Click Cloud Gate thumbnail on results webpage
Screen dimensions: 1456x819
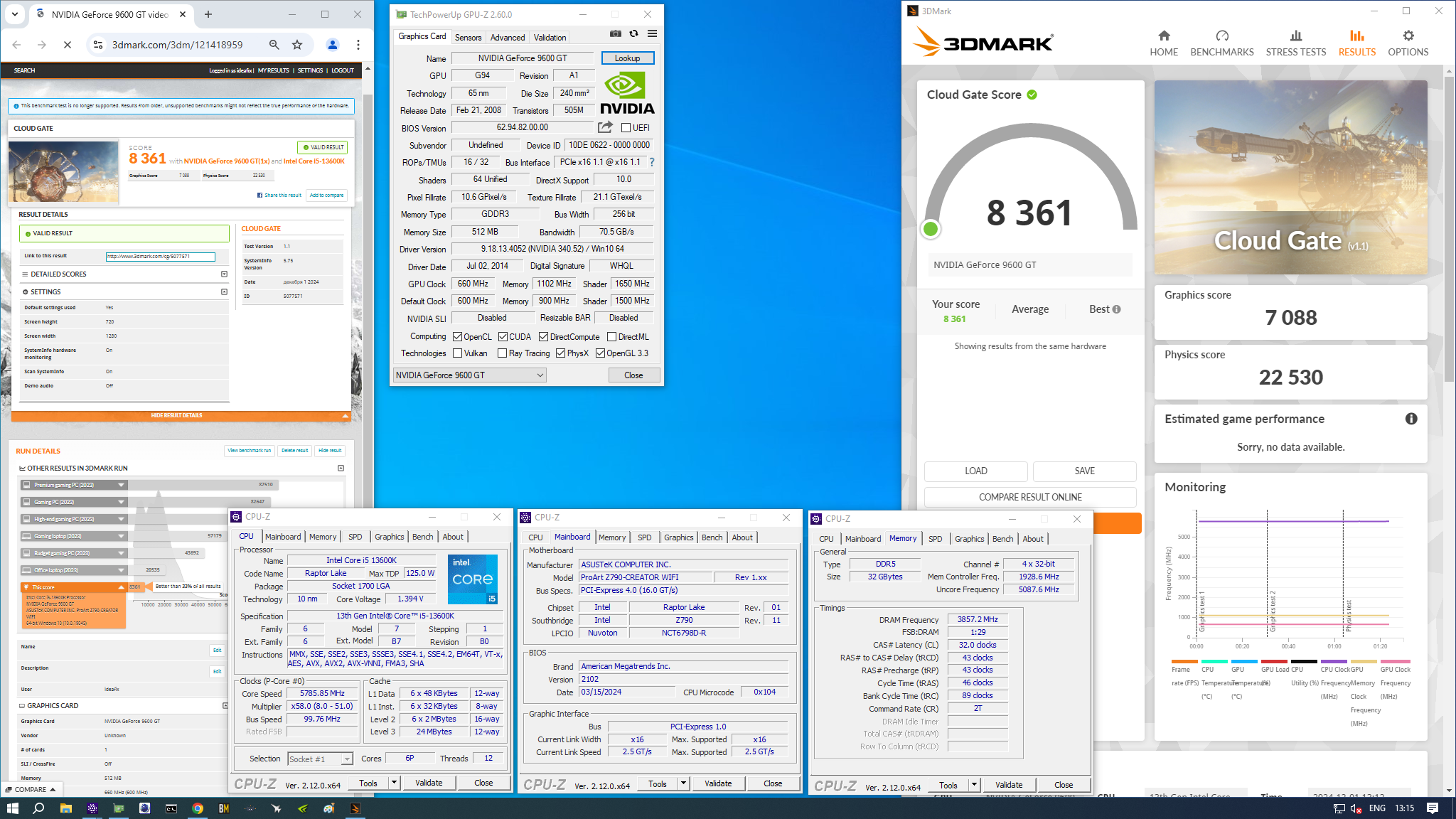(64, 172)
